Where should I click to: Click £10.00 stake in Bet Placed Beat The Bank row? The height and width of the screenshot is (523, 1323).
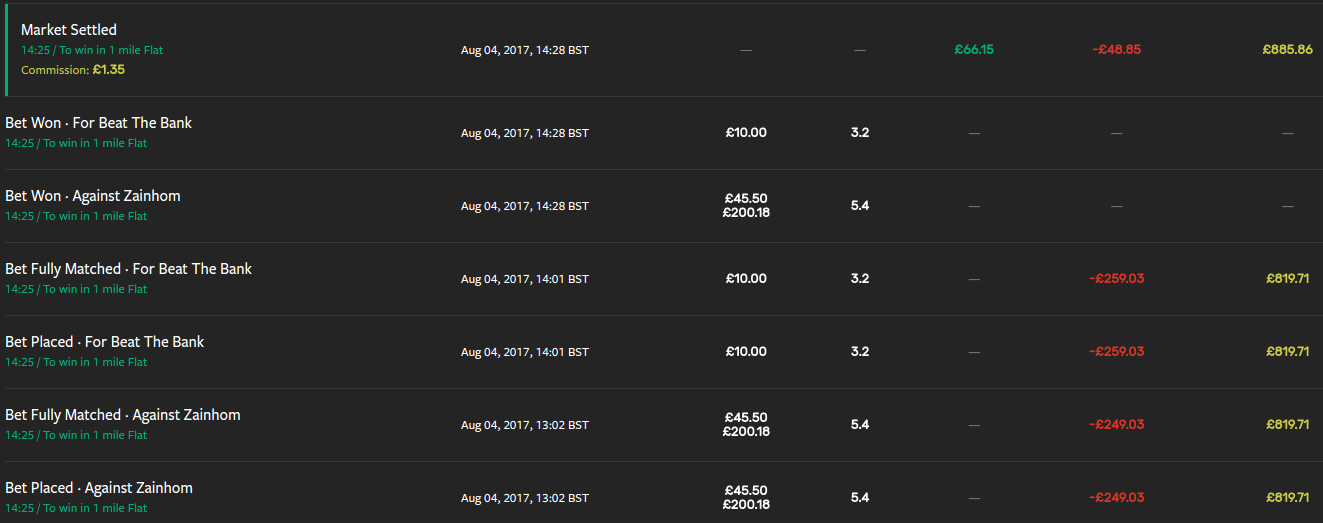click(746, 351)
